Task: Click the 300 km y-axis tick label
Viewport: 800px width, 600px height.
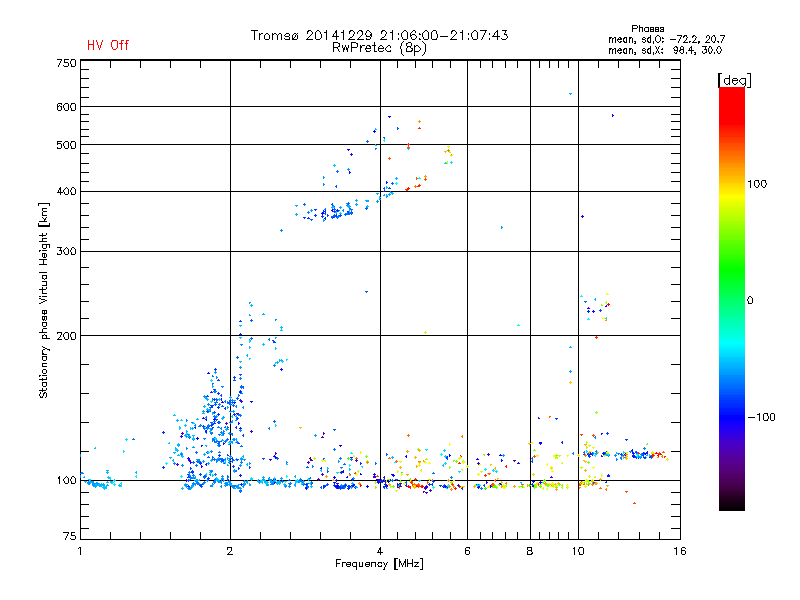Action: tap(67, 252)
